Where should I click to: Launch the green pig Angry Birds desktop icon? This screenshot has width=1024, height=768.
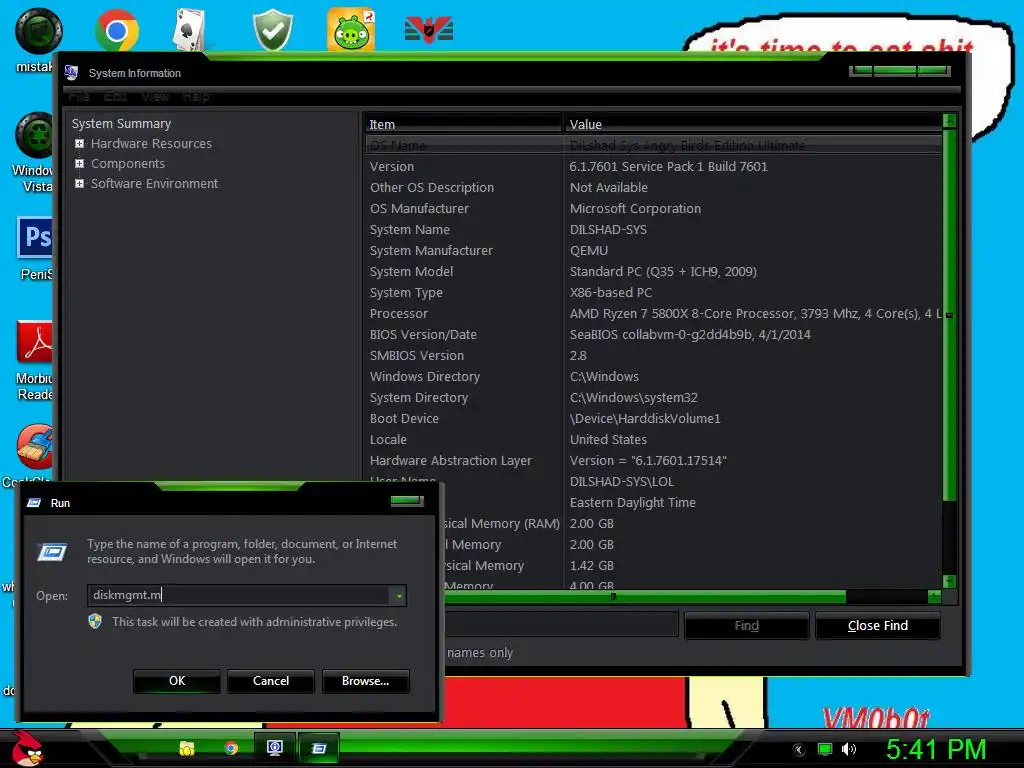[x=351, y=29]
